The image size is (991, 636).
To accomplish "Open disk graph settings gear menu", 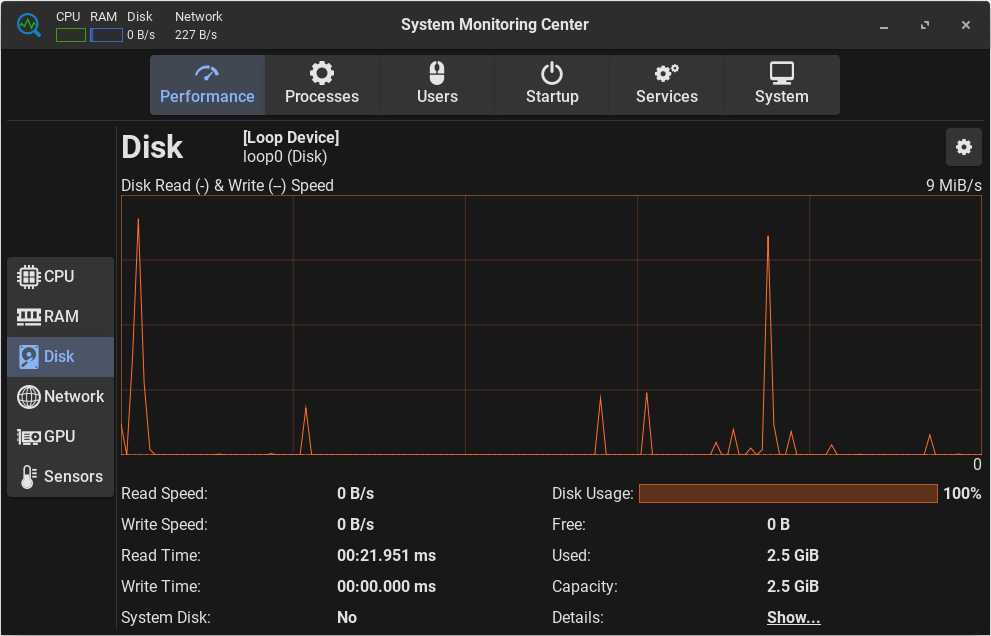I will [x=963, y=147].
